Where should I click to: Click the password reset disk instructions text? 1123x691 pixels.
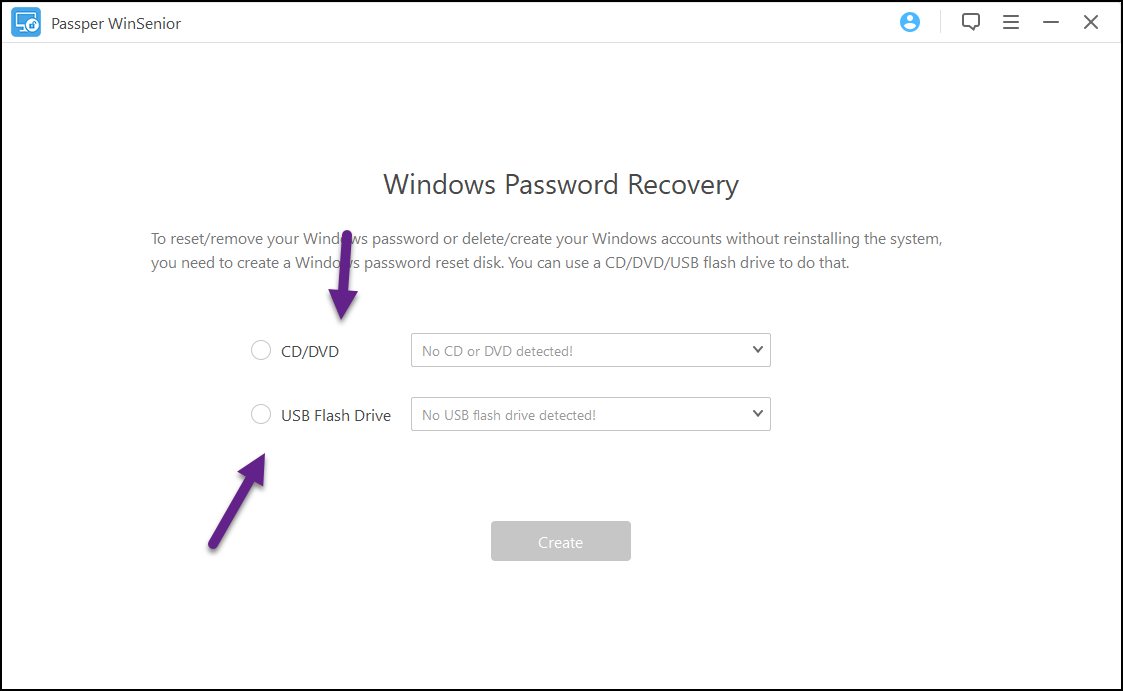pos(547,252)
